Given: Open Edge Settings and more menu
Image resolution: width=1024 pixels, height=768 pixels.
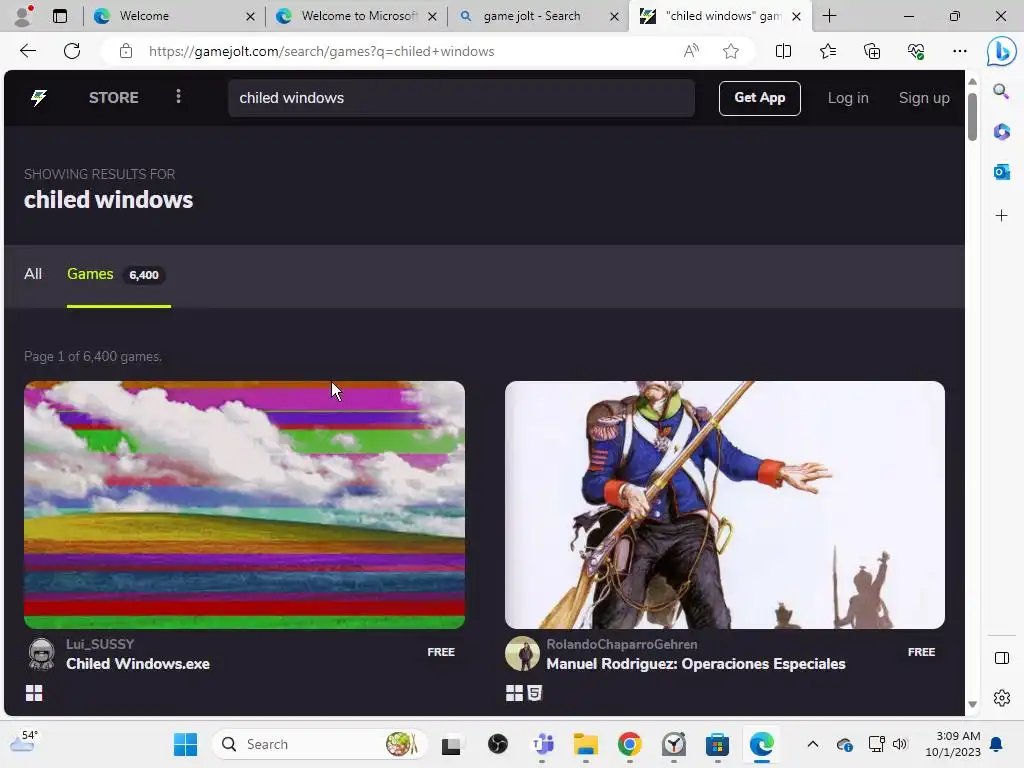Looking at the screenshot, I should (959, 51).
